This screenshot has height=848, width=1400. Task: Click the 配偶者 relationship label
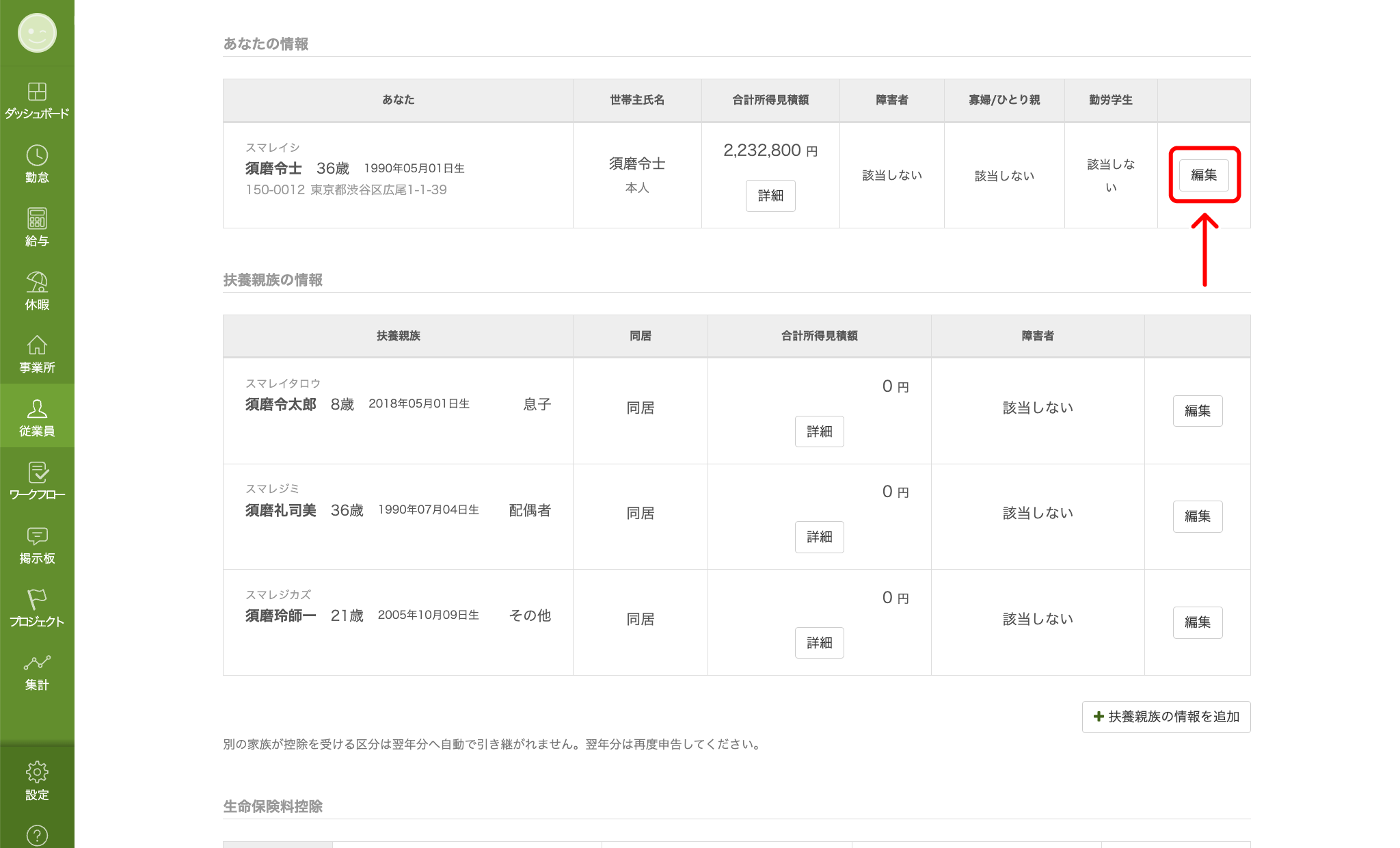point(530,510)
